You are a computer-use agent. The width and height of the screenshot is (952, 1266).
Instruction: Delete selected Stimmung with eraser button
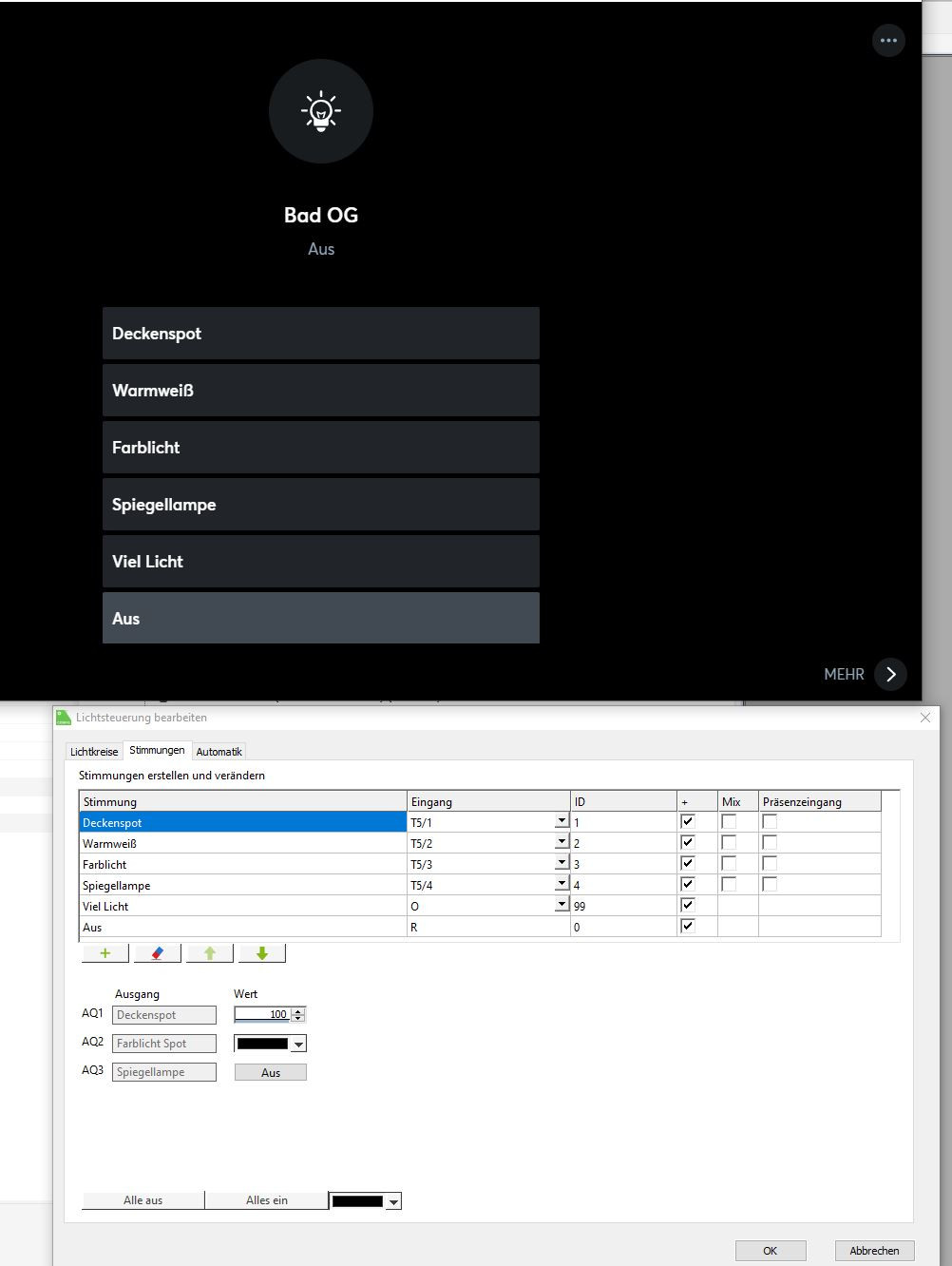click(158, 953)
